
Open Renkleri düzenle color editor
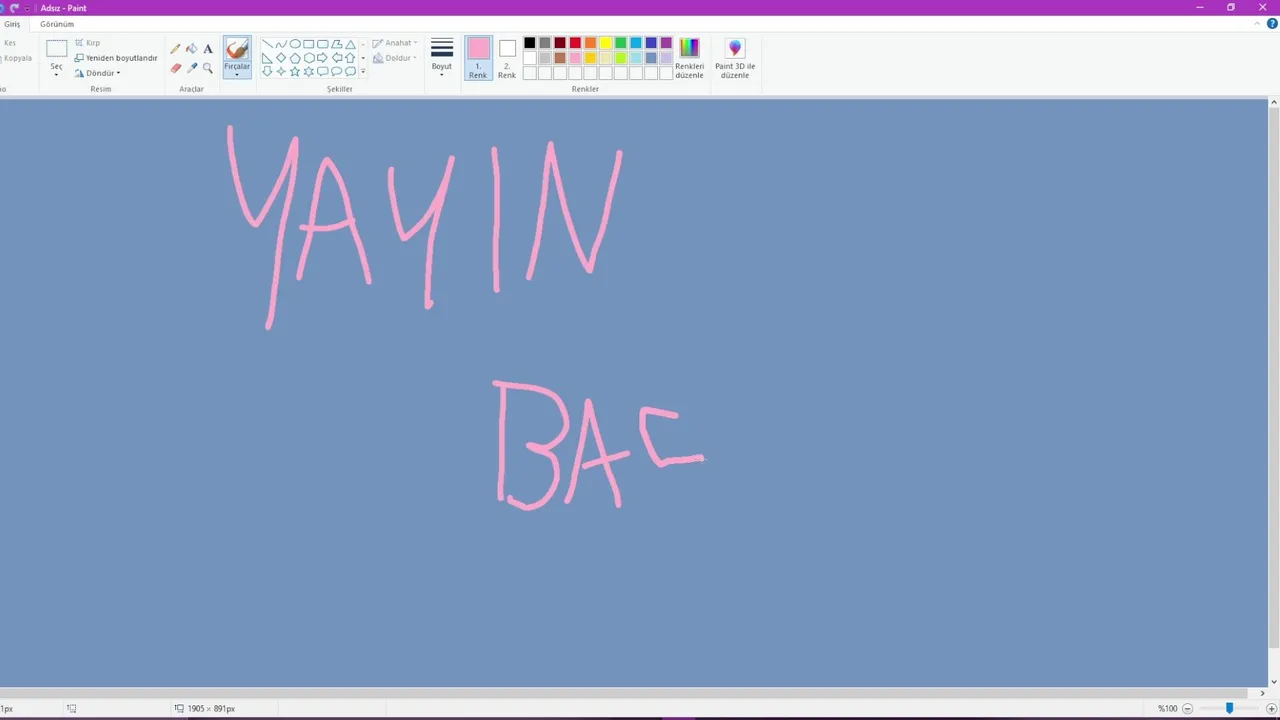coord(689,59)
